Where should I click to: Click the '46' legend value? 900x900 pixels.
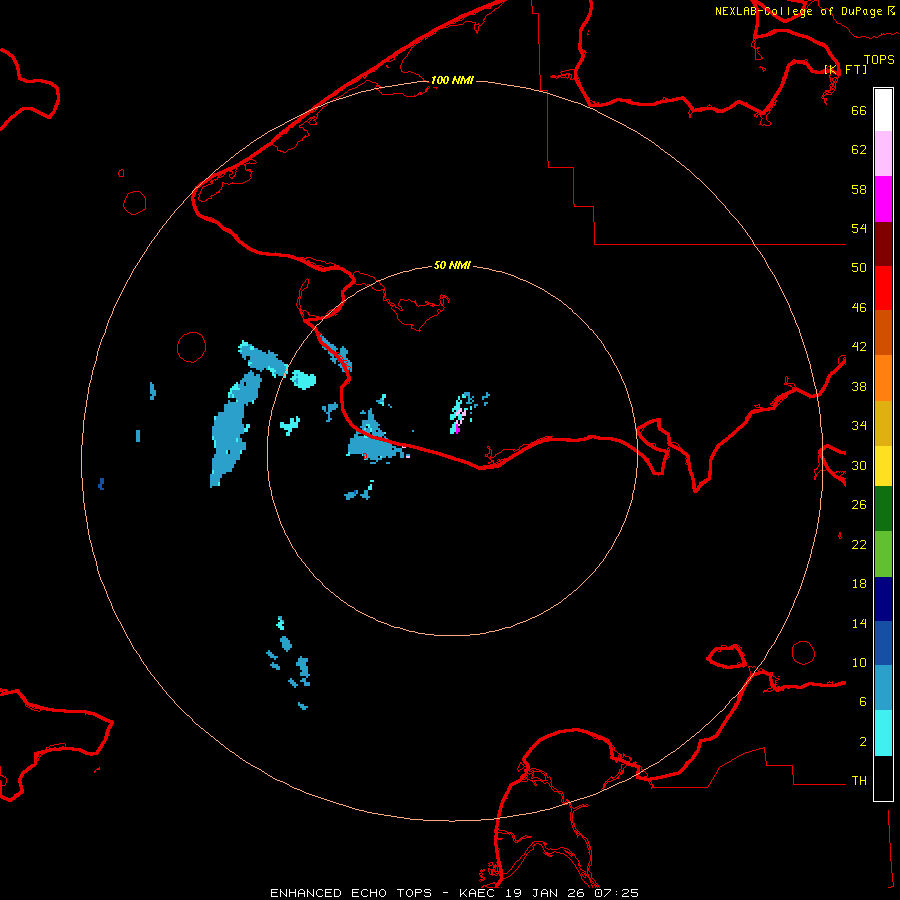point(859,308)
